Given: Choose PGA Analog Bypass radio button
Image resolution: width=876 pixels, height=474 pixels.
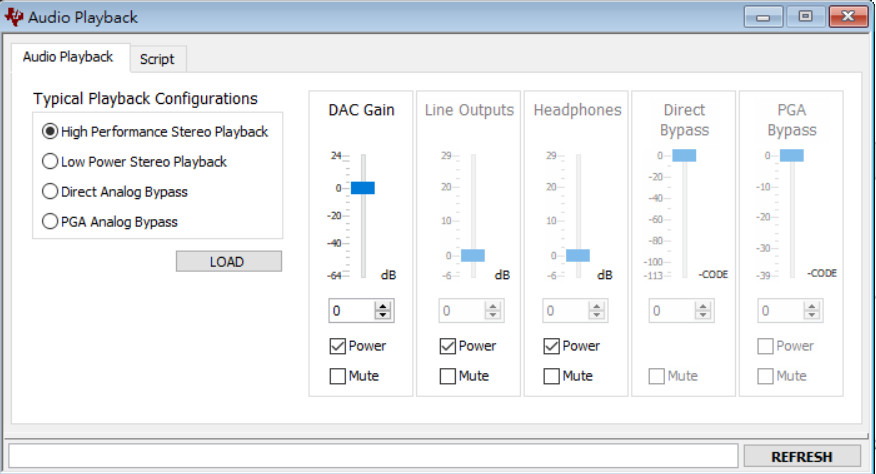Looking at the screenshot, I should 110,222.
